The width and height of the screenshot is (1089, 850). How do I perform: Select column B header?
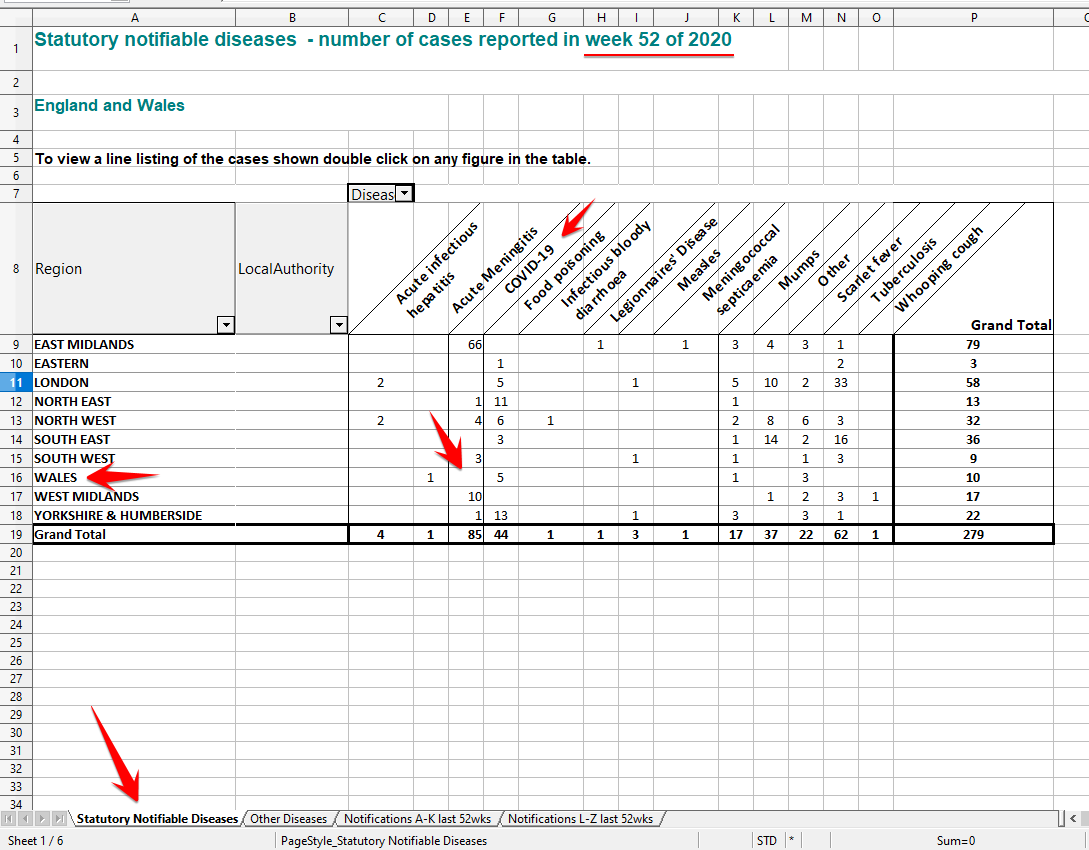pyautogui.click(x=292, y=18)
